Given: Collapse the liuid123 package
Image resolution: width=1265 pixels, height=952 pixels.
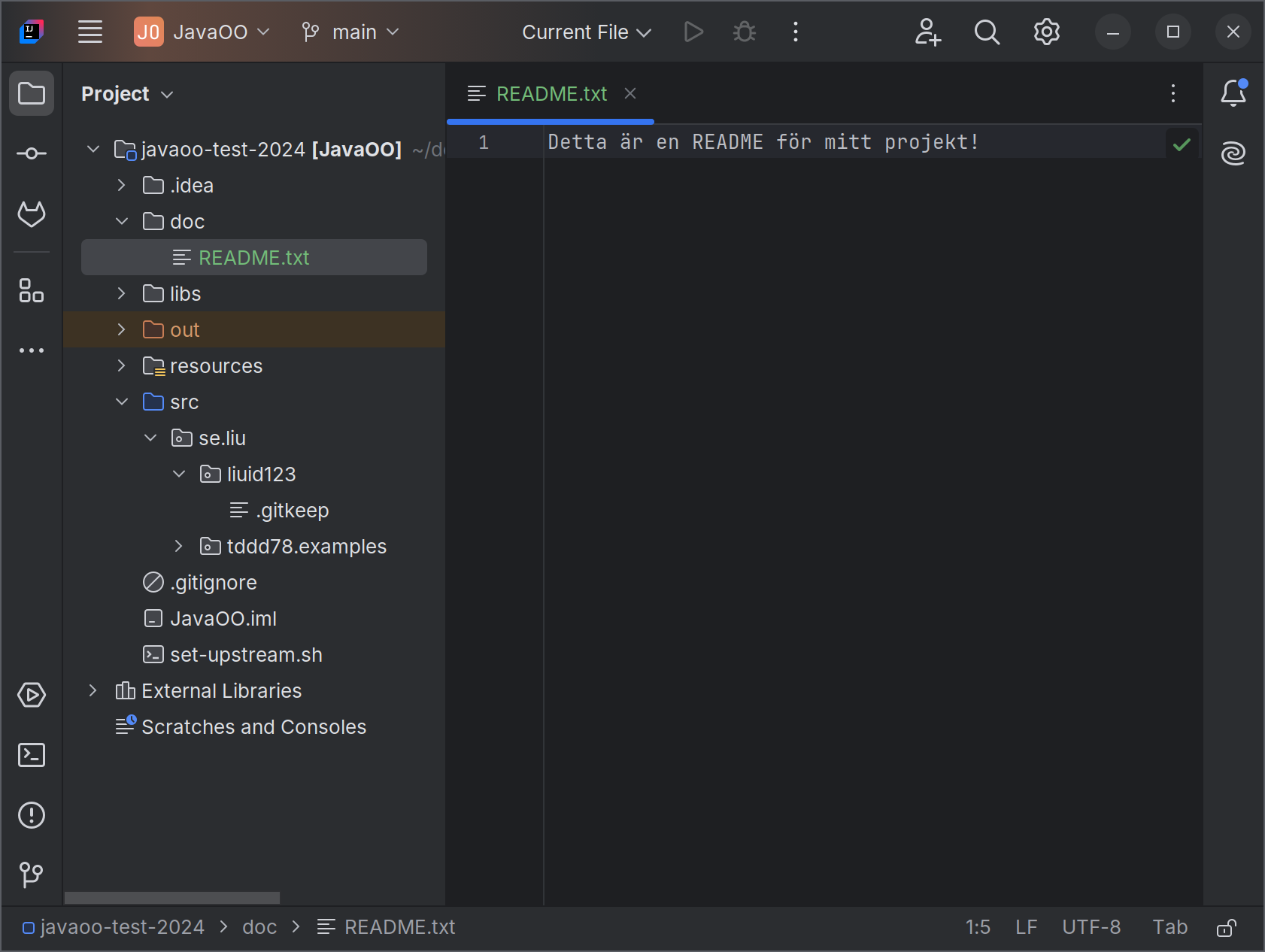Looking at the screenshot, I should [x=179, y=474].
